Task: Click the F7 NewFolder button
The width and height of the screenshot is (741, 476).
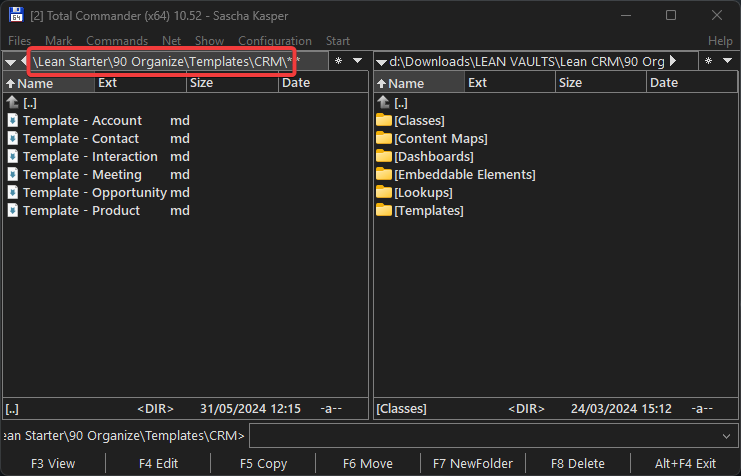Action: (x=473, y=464)
